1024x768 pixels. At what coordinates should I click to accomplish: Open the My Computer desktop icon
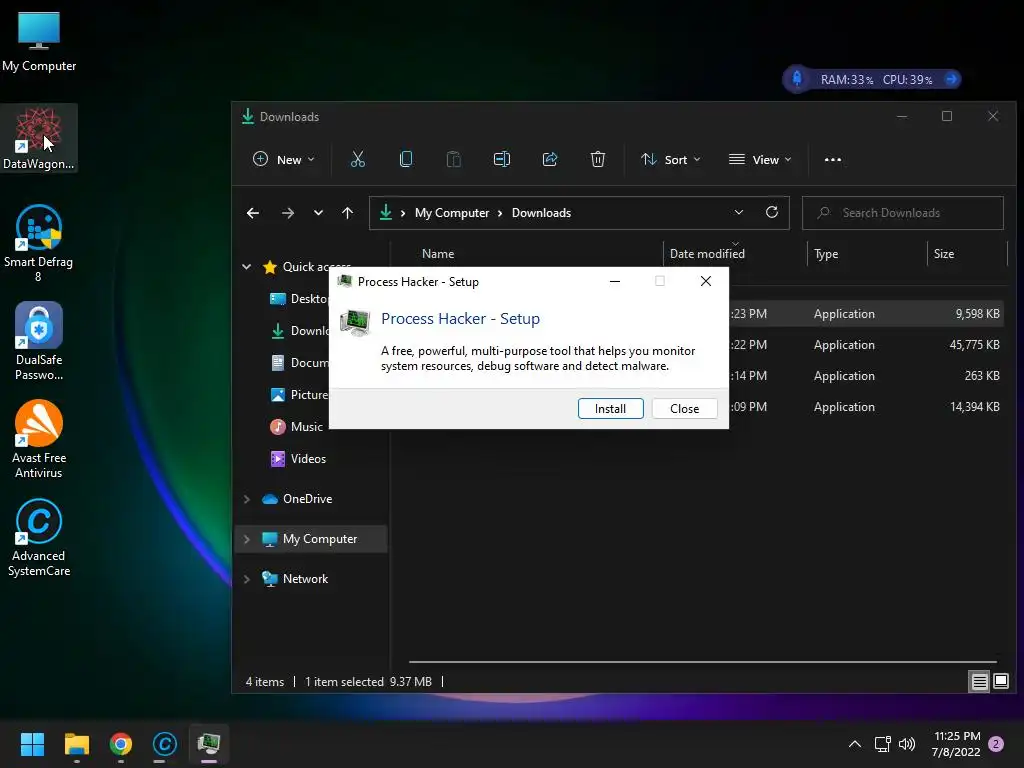[39, 42]
